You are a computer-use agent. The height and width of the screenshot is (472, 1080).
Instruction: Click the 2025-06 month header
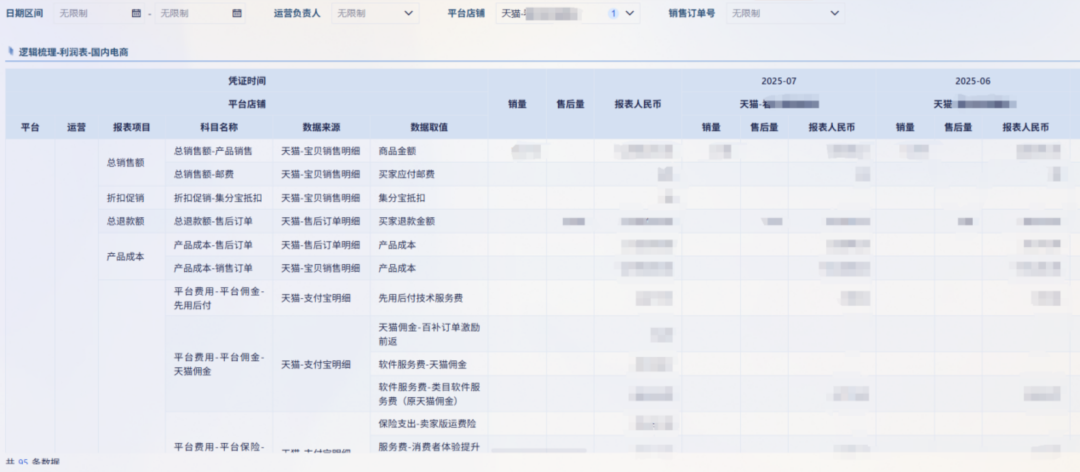click(x=973, y=81)
